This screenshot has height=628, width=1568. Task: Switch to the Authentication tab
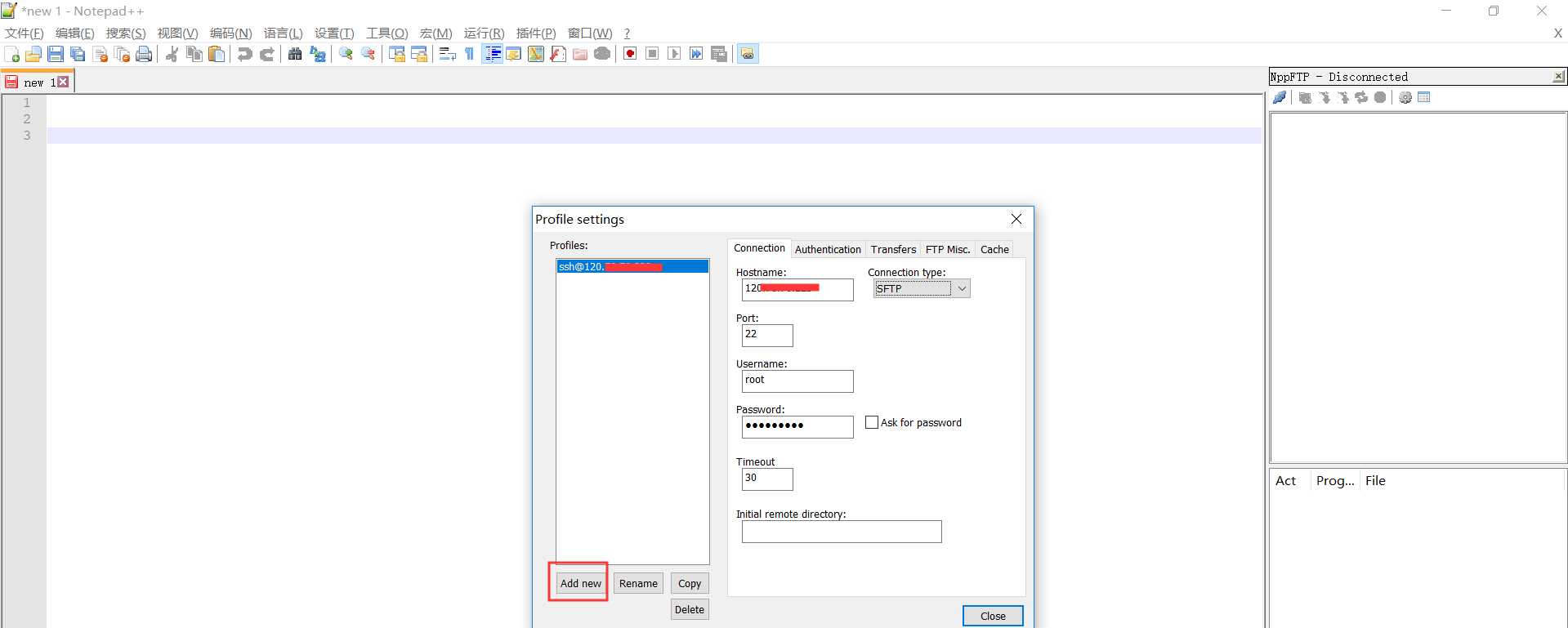[828, 249]
